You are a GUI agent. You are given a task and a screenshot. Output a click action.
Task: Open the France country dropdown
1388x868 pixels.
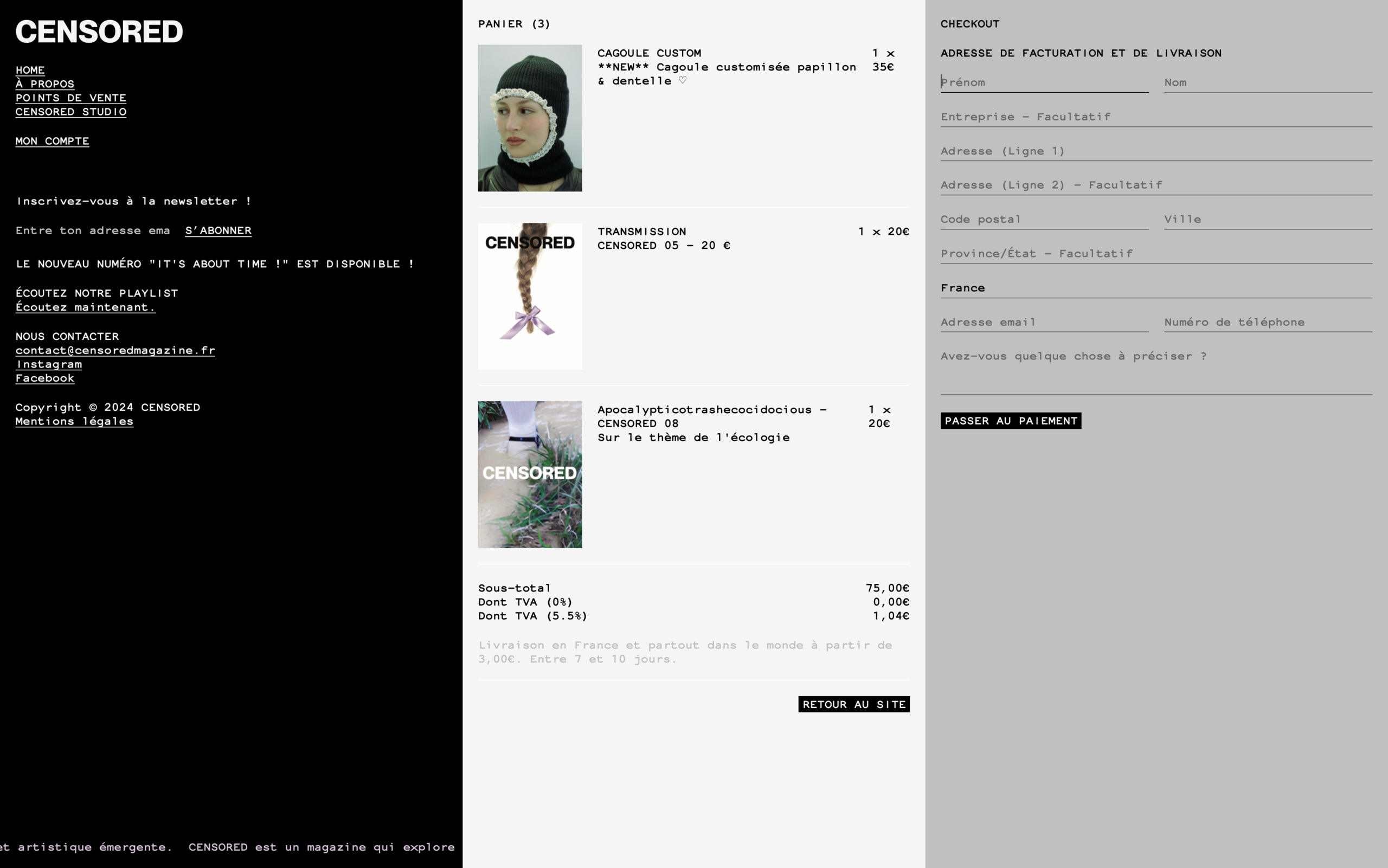1155,288
